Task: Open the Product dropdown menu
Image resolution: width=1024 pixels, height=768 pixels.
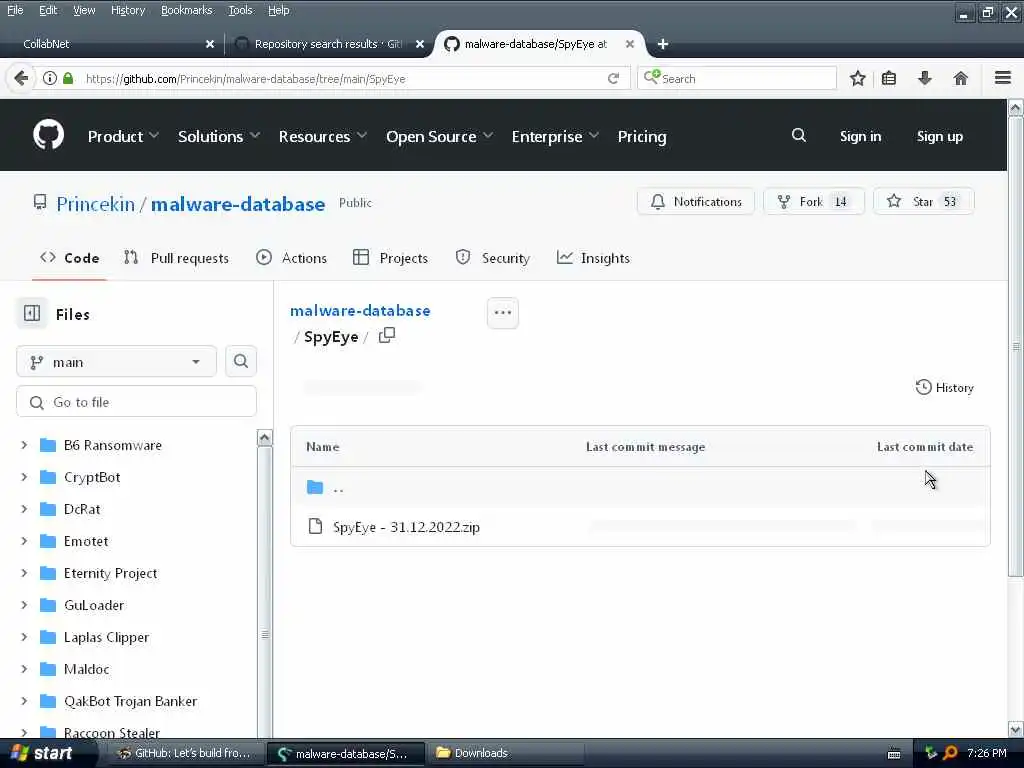Action: tap(123, 136)
